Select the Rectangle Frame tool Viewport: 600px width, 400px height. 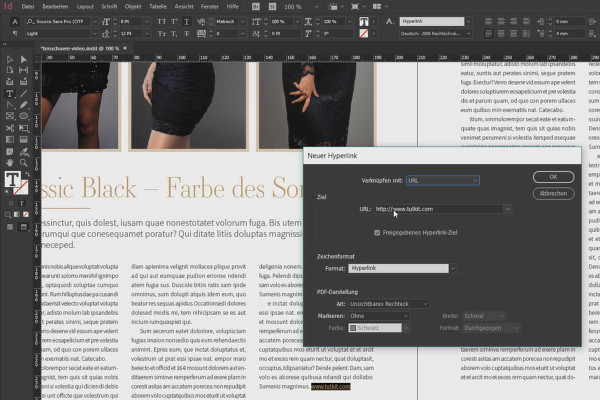pos(10,116)
